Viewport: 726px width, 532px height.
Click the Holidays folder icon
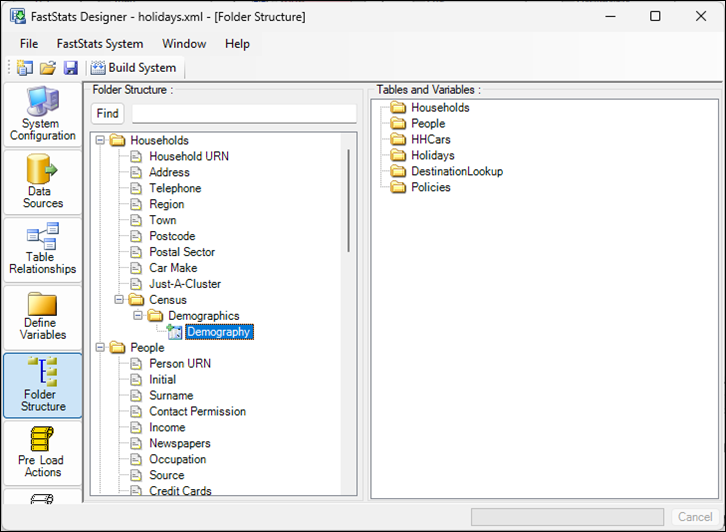(x=398, y=155)
